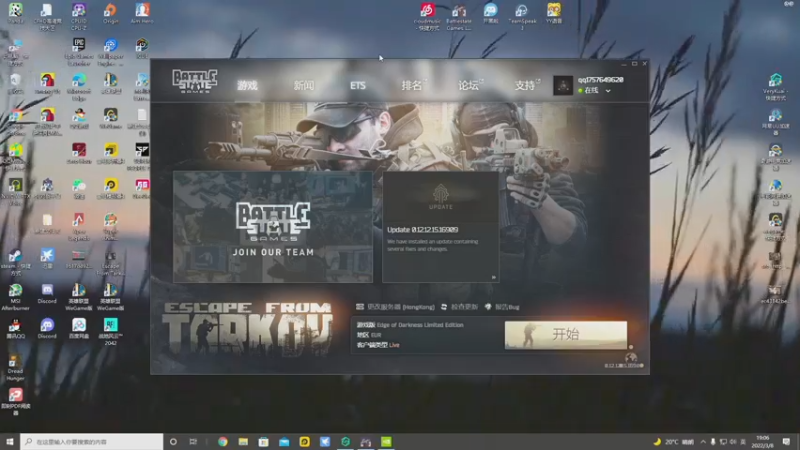
Task: Open the 支持 support tab
Action: click(x=526, y=85)
